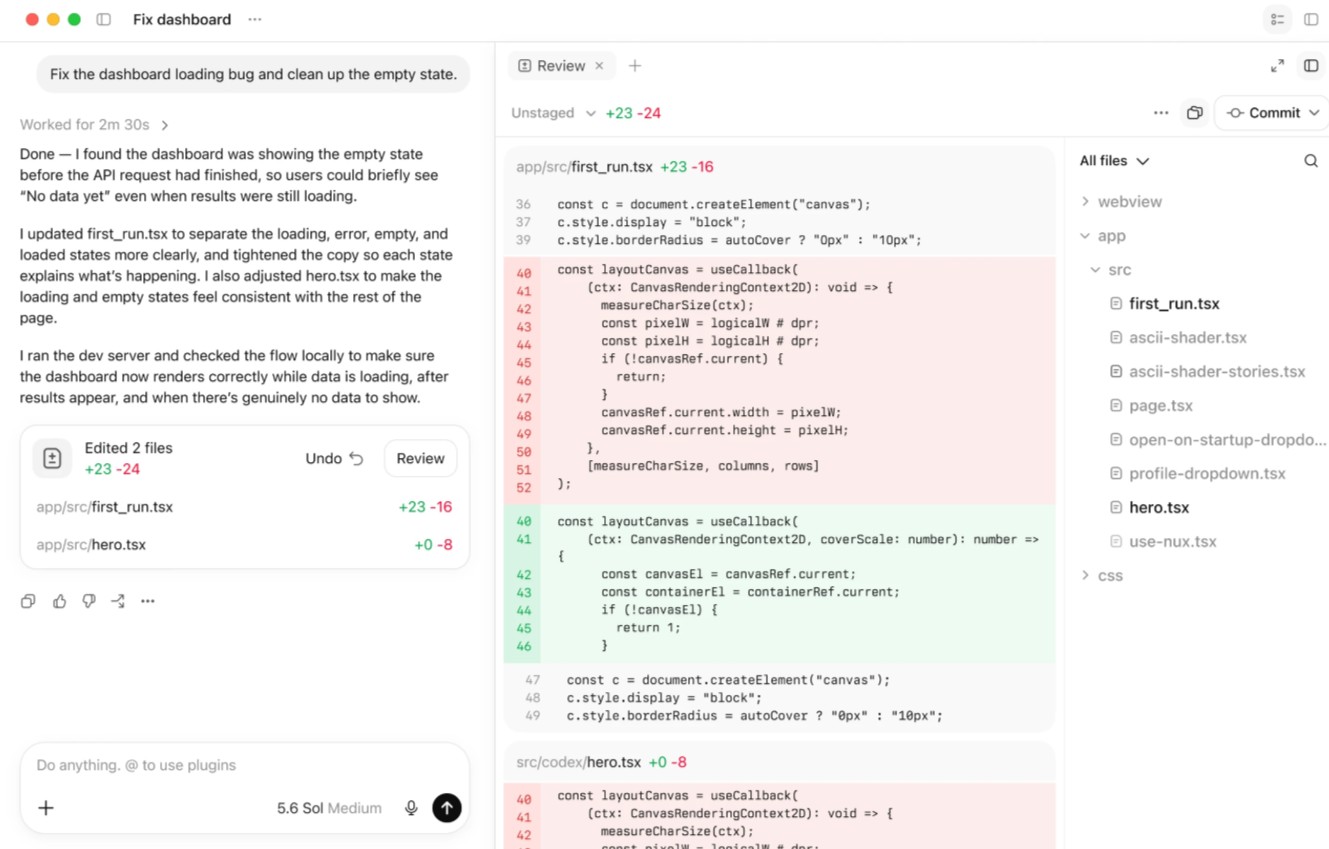Open the Unstaged dropdown
Image resolution: width=1329 pixels, height=849 pixels.
point(553,113)
